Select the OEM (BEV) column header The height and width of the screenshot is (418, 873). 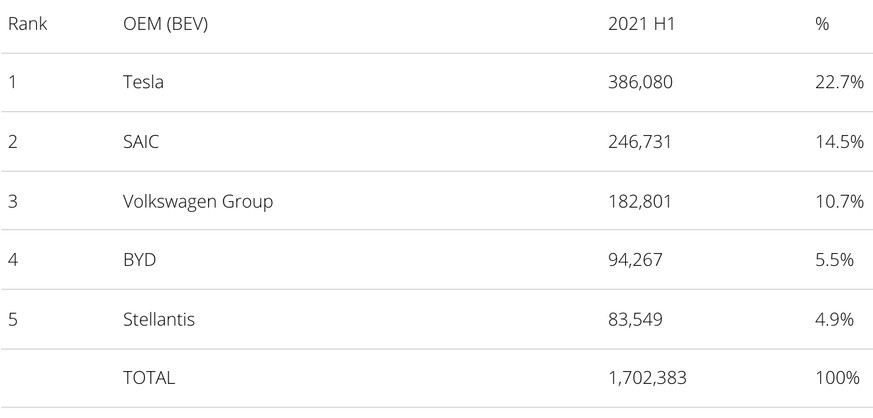tap(165, 23)
